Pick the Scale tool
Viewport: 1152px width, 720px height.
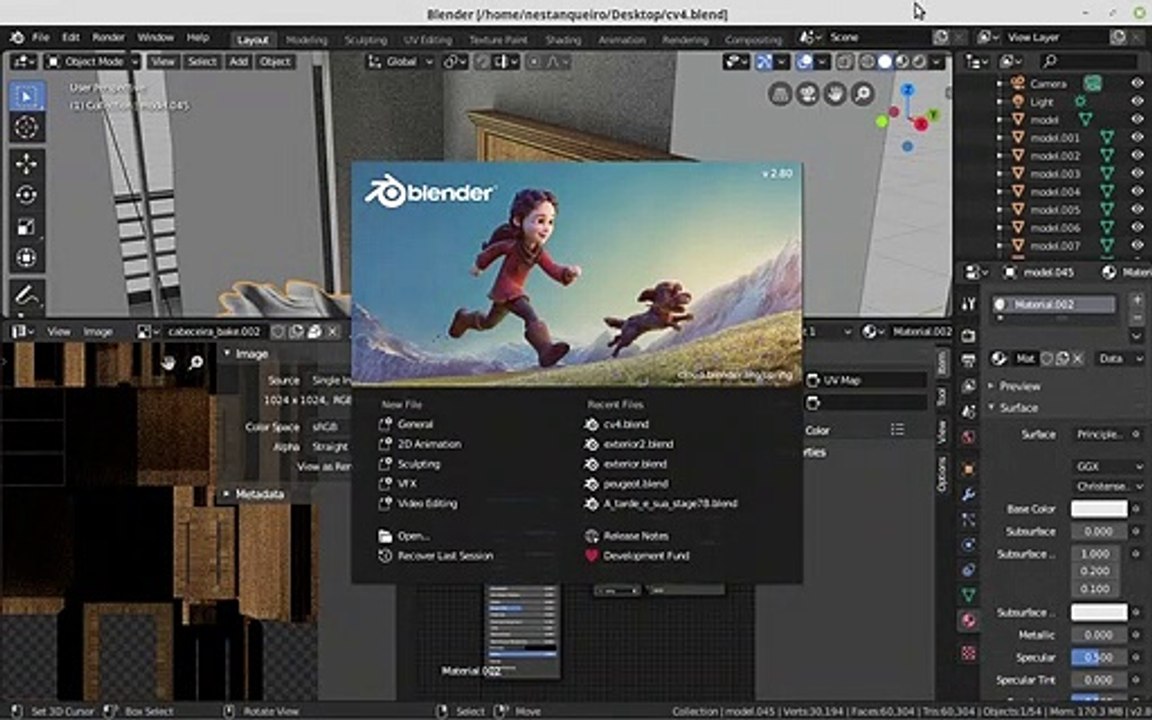coord(26,226)
